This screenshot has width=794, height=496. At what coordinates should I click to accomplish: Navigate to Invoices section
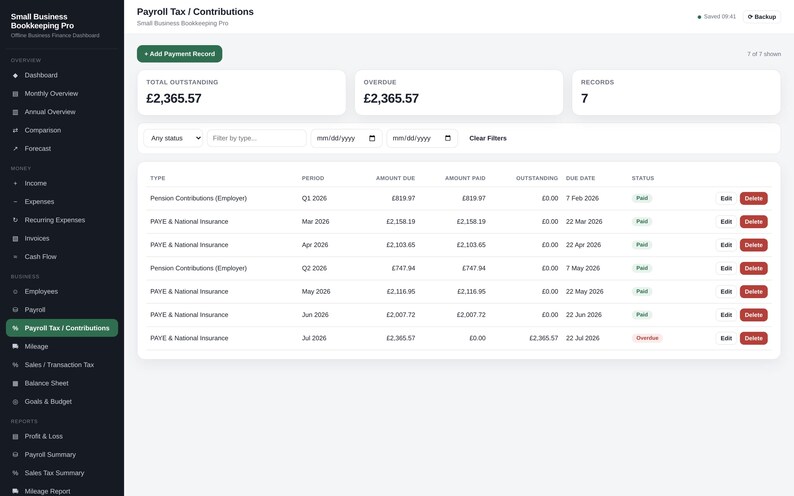point(62,238)
